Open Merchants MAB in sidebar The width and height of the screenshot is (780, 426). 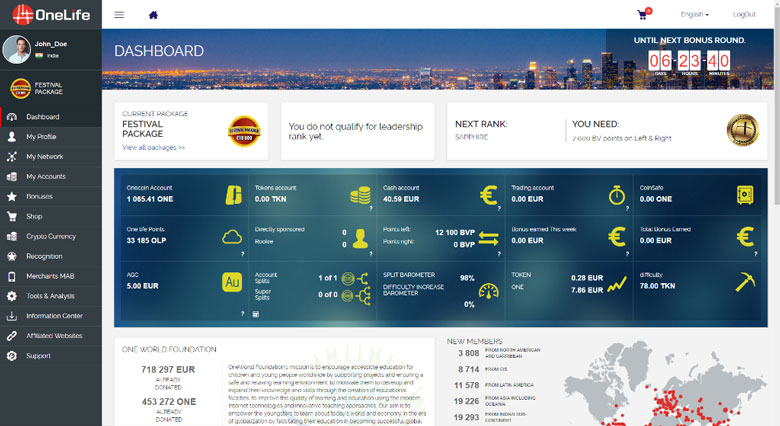tap(51, 276)
